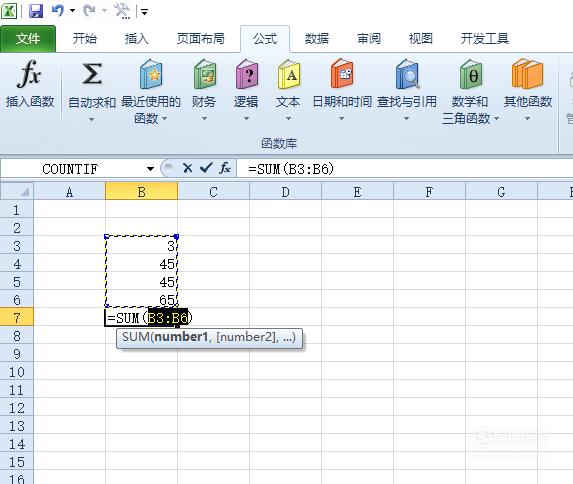Click cell B6 containing 65
Screen dimensions: 573x484
pos(141,299)
